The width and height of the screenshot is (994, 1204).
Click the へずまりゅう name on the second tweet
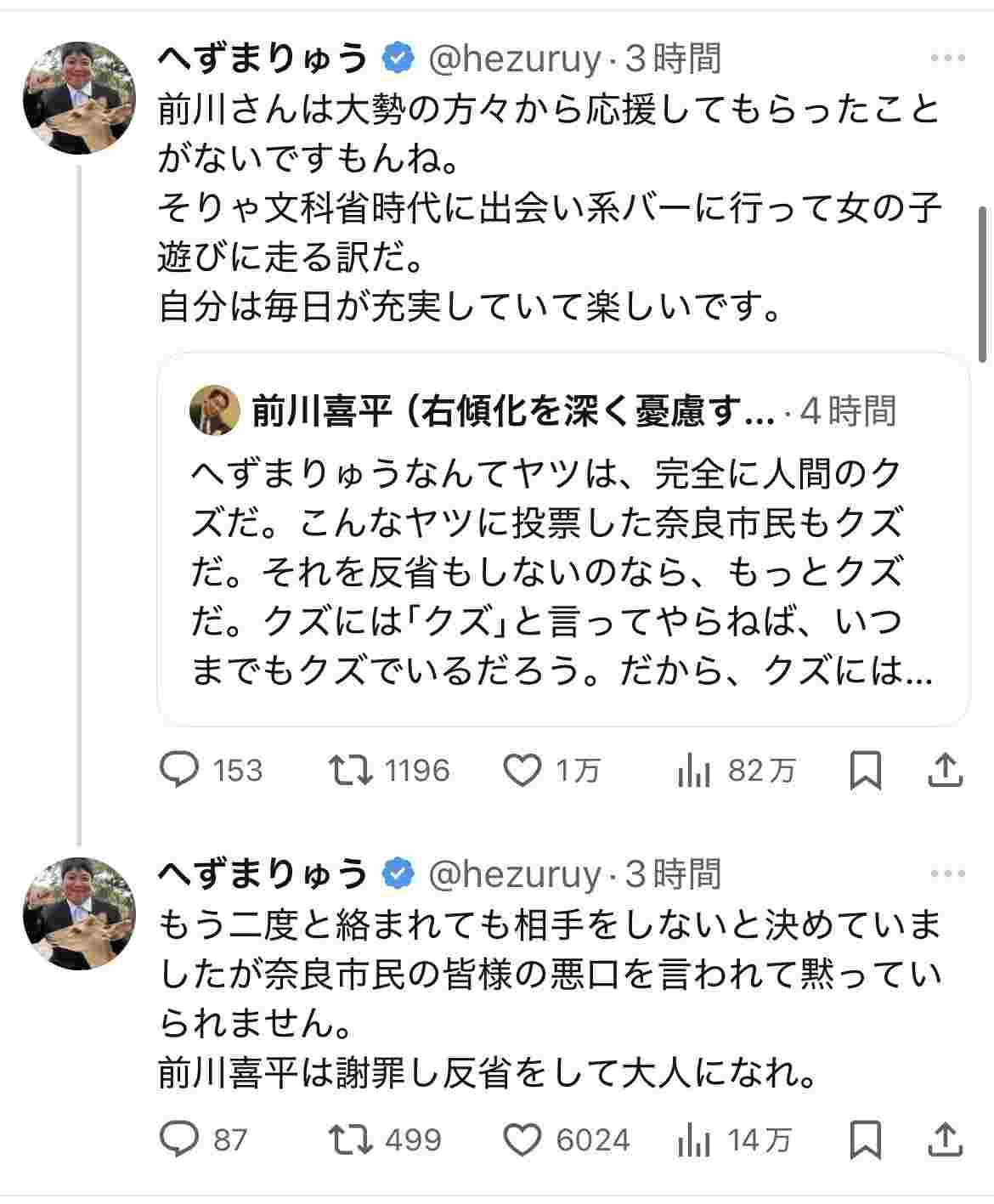tap(263, 873)
